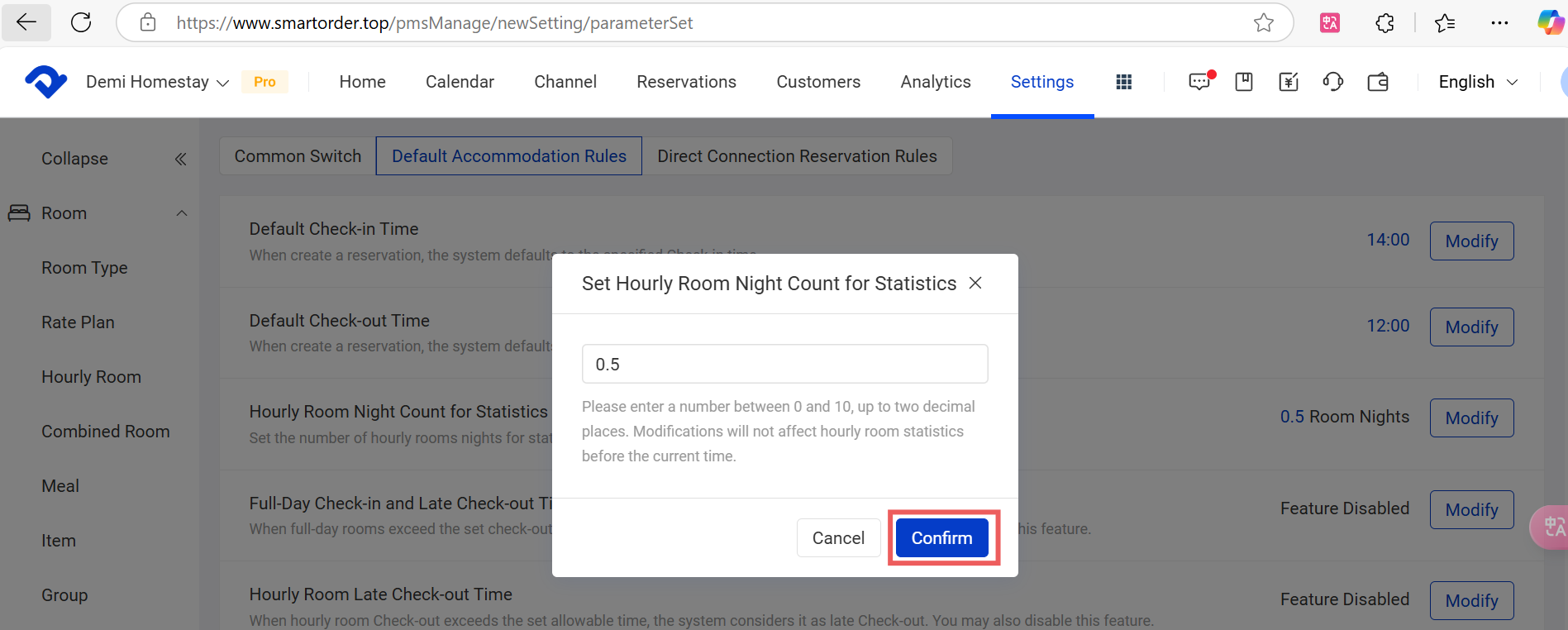Bookmark this page with star icon
The width and height of the screenshot is (1568, 630).
1263,23
